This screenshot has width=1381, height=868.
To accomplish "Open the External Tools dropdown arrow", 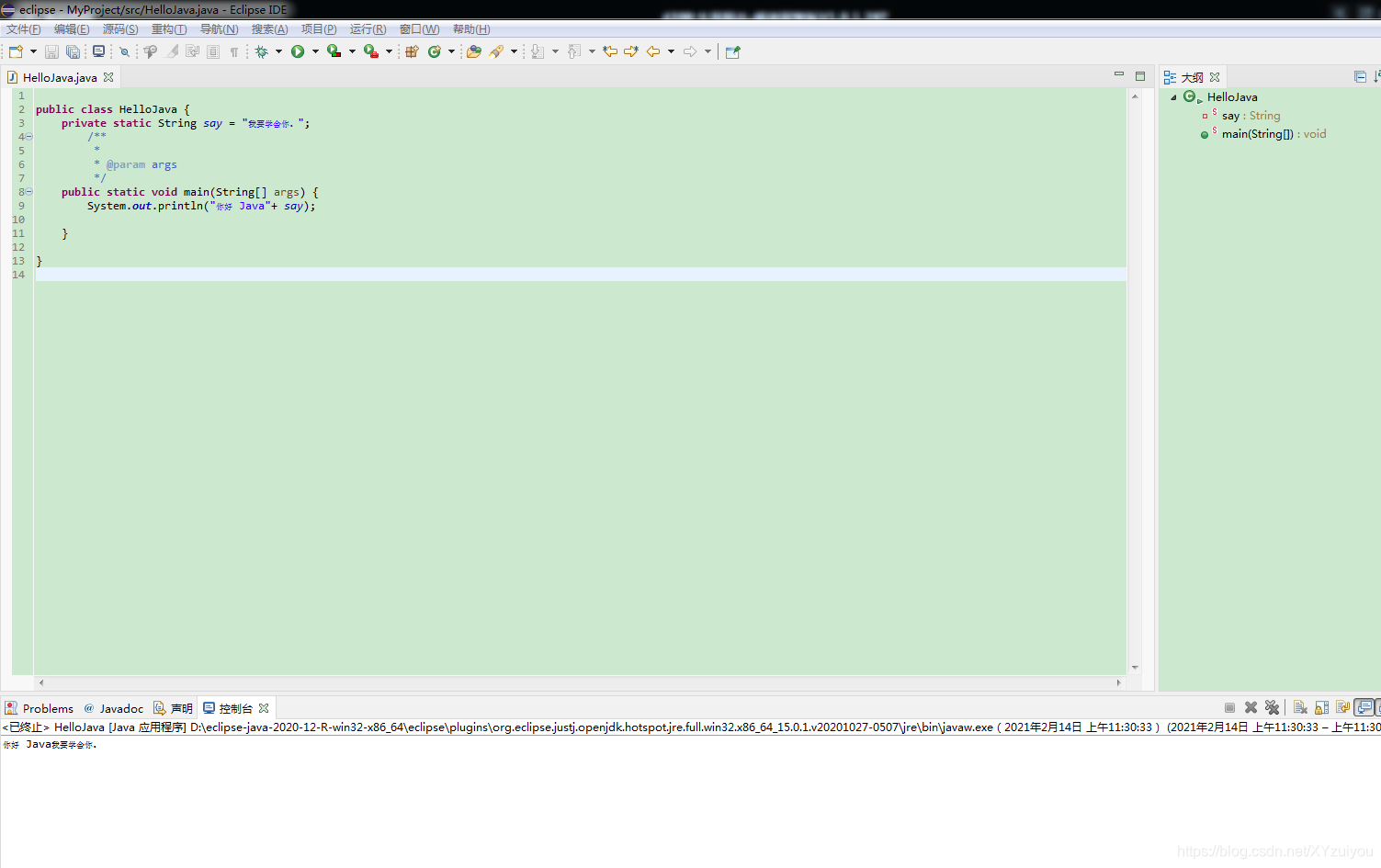I will coord(389,51).
